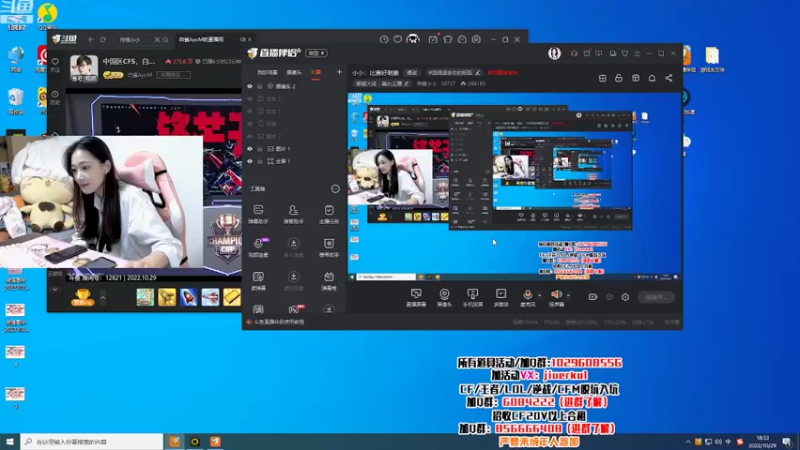Open 斗鱼直播伴侣使用教程 tutorial link

[x=279, y=322]
